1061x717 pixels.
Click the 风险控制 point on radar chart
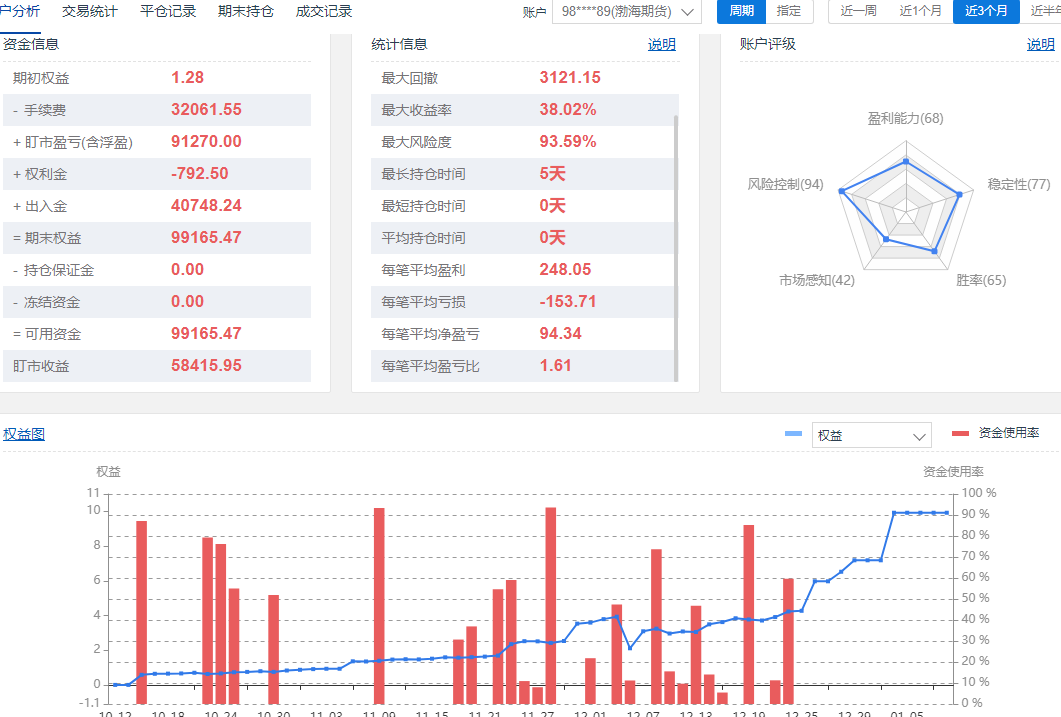[842, 190]
